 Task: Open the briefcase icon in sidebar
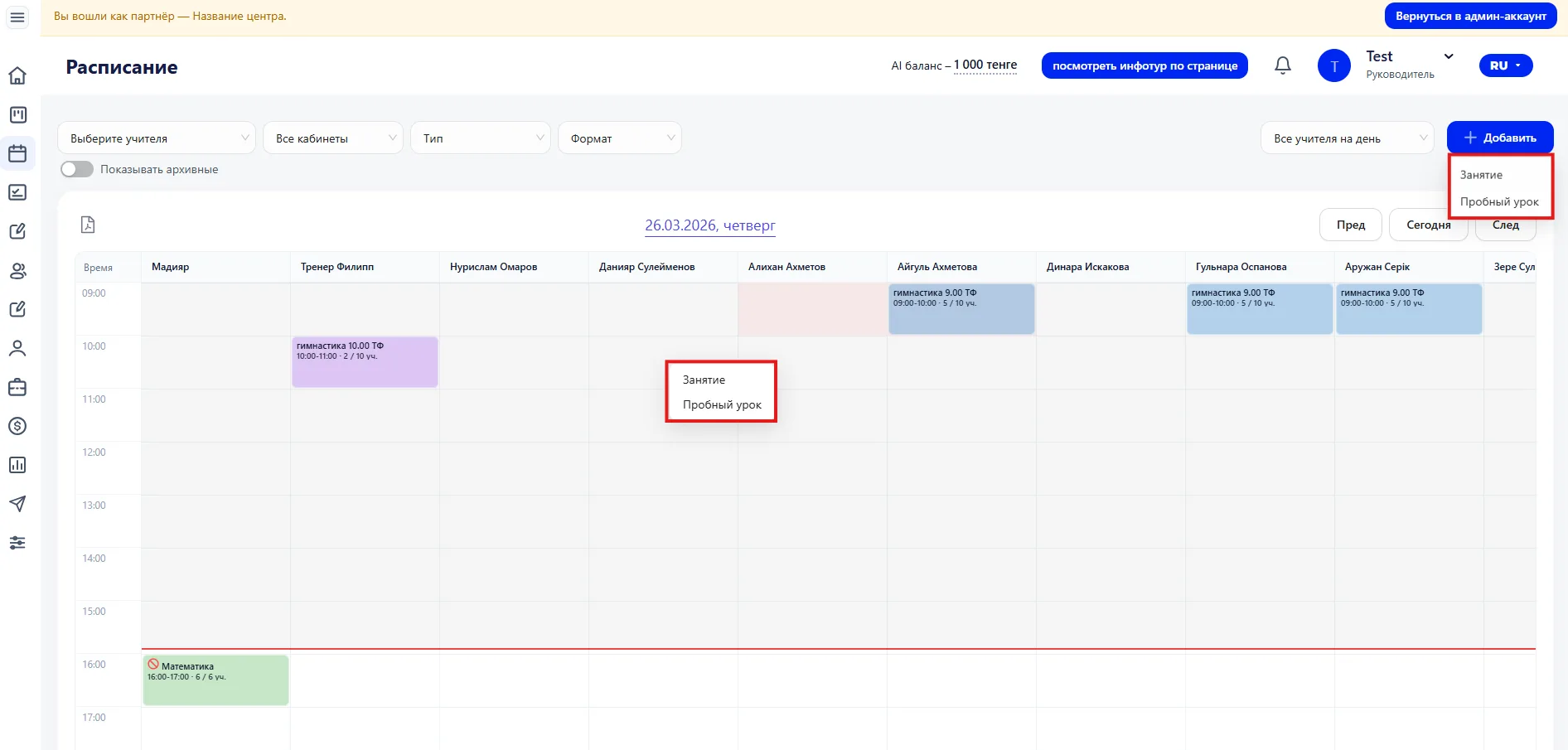[x=17, y=387]
